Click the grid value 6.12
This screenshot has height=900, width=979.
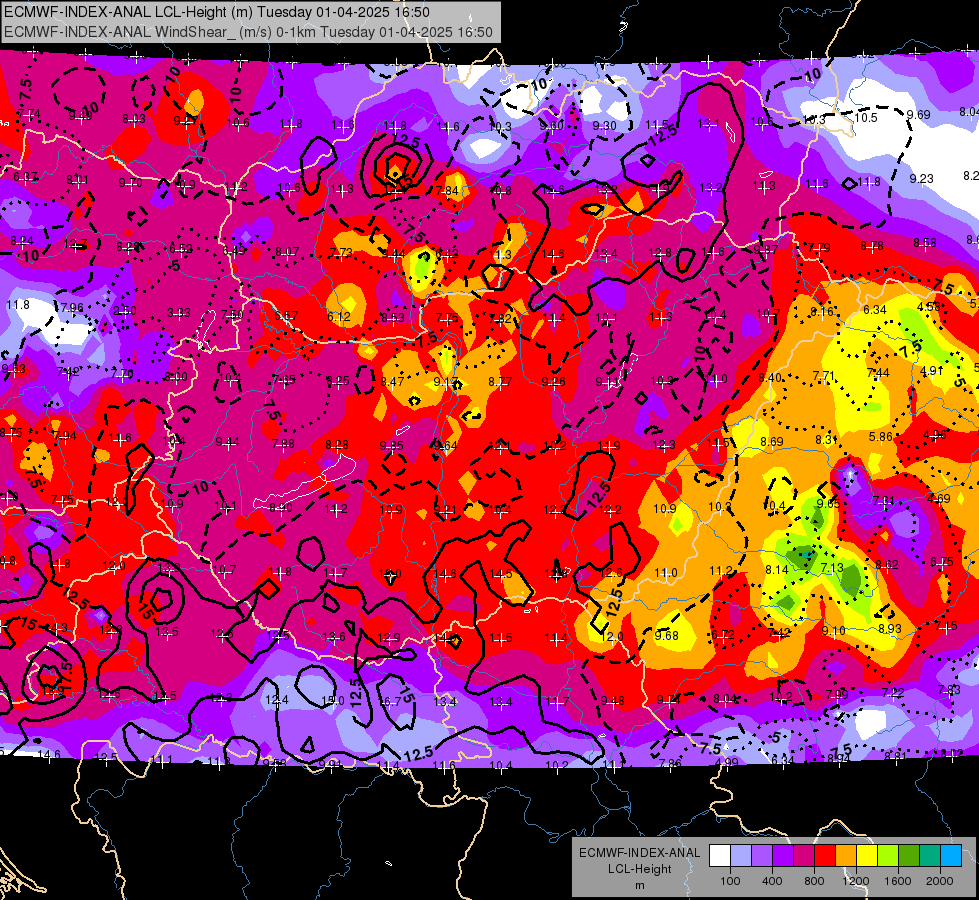[x=339, y=317]
